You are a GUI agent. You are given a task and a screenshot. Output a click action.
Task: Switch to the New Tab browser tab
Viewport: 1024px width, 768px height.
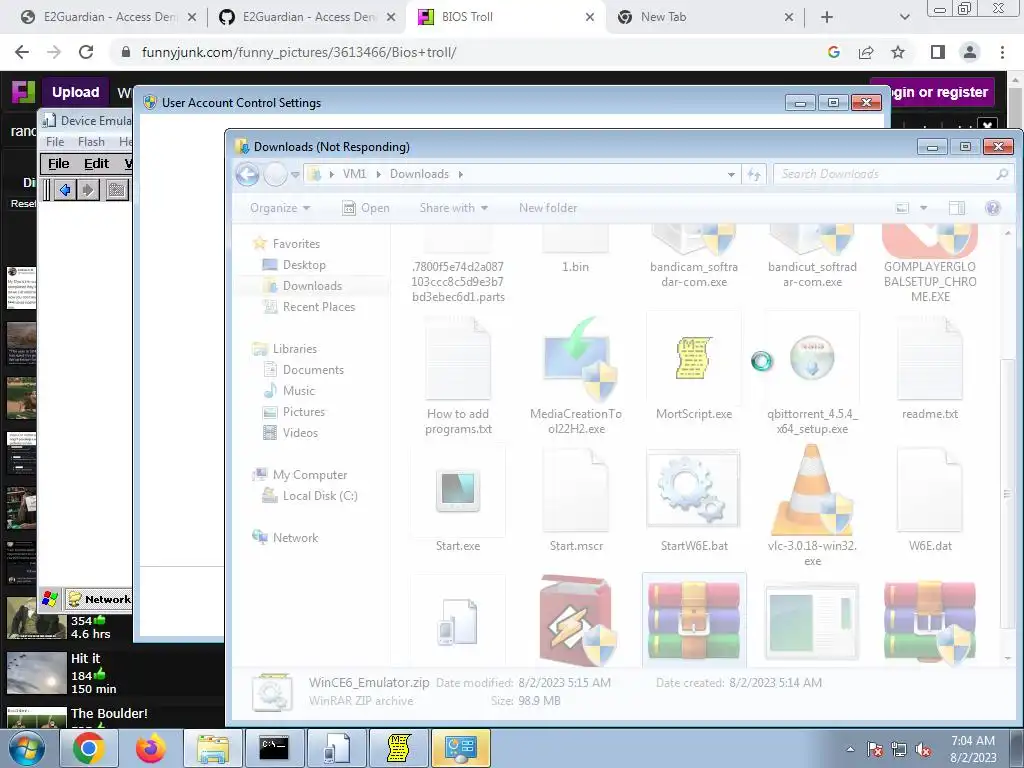pyautogui.click(x=705, y=17)
